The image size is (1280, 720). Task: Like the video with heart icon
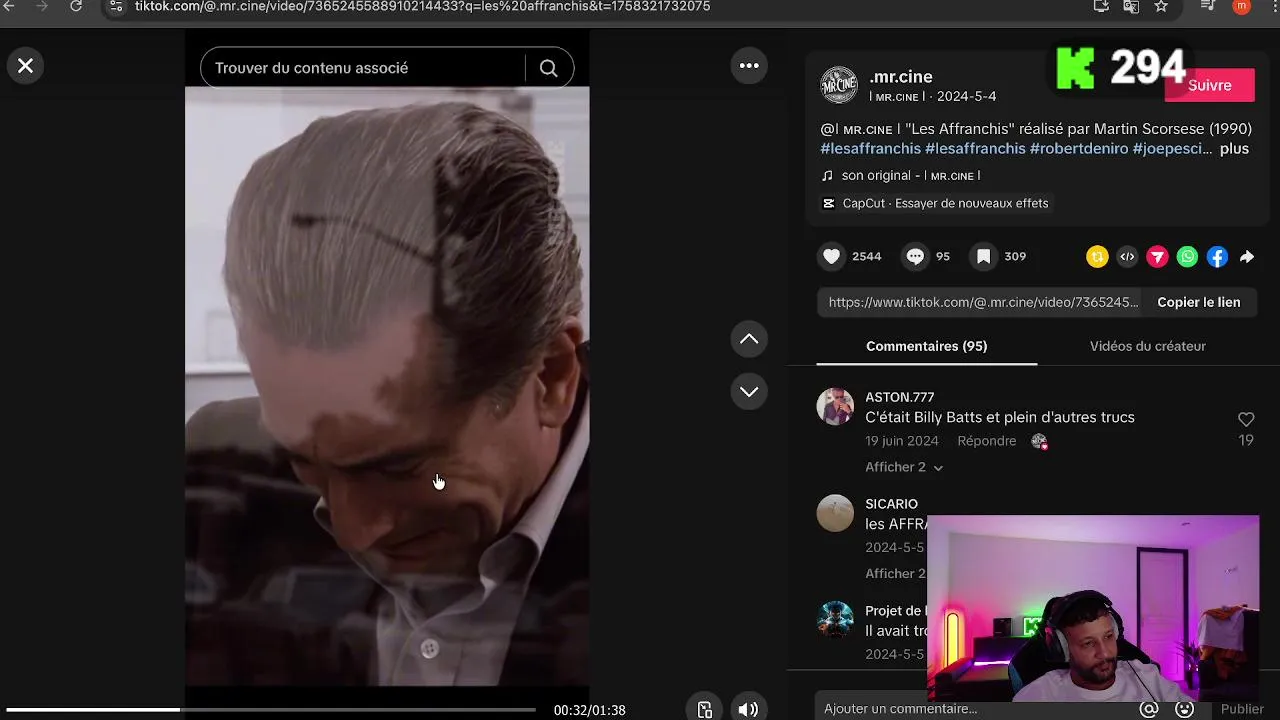831,257
